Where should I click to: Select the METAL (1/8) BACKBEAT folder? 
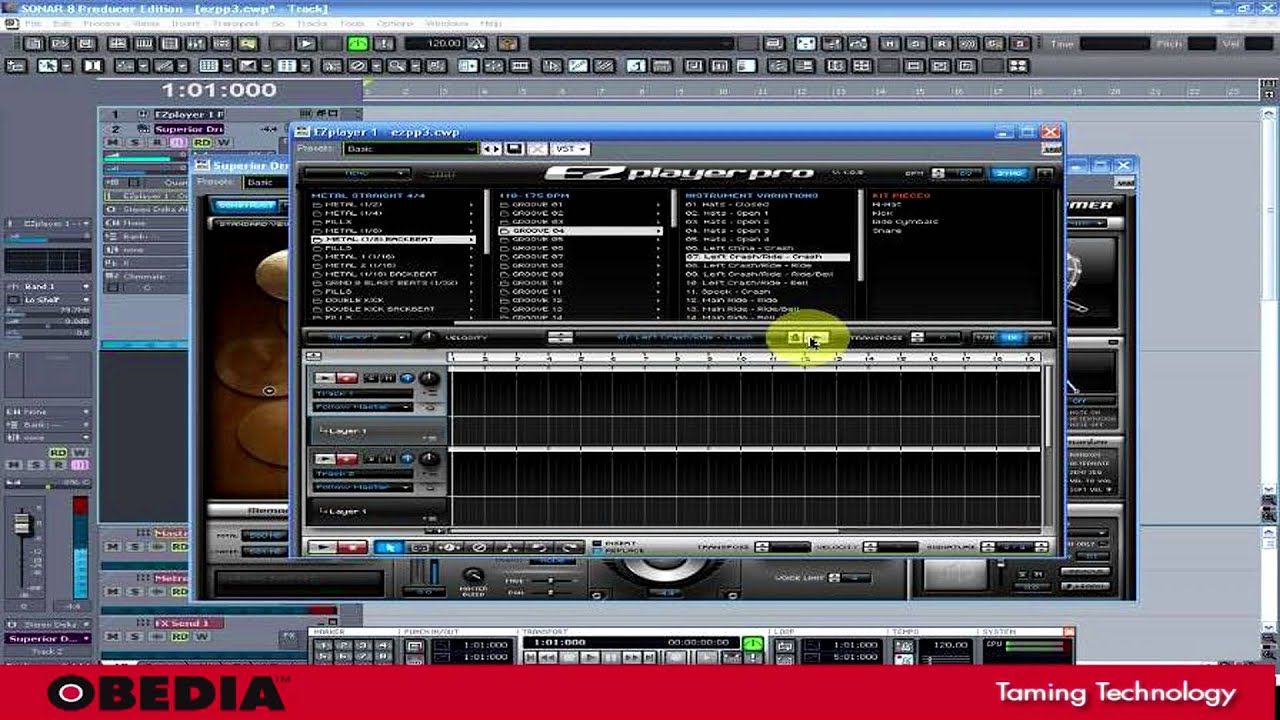tap(392, 240)
